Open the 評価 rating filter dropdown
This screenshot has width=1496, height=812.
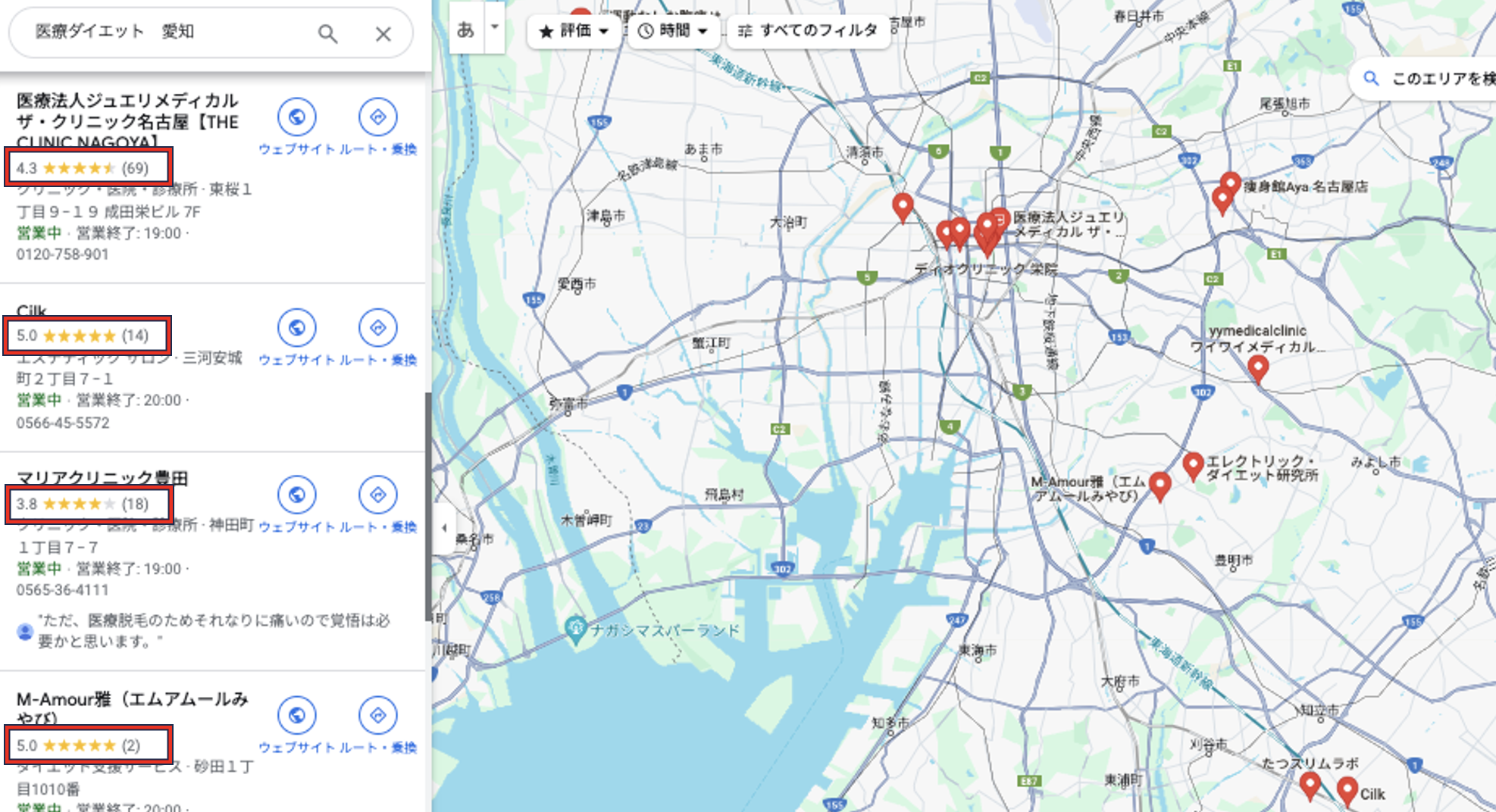(574, 31)
